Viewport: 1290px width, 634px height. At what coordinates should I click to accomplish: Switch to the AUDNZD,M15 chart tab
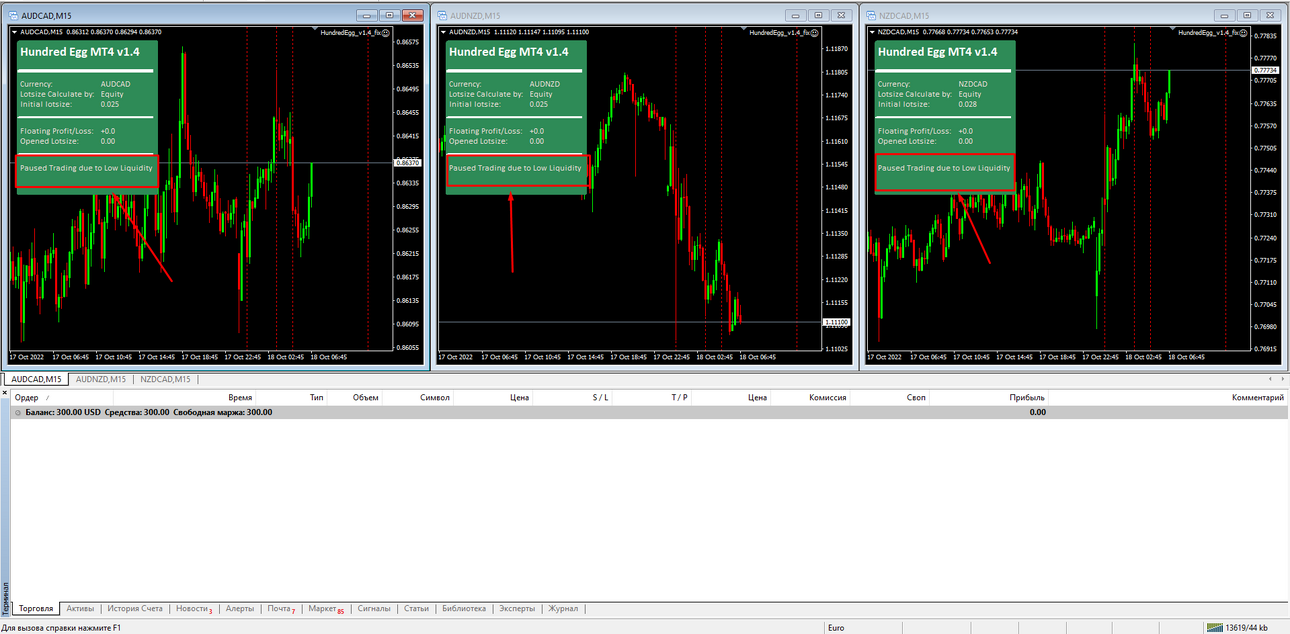[101, 379]
